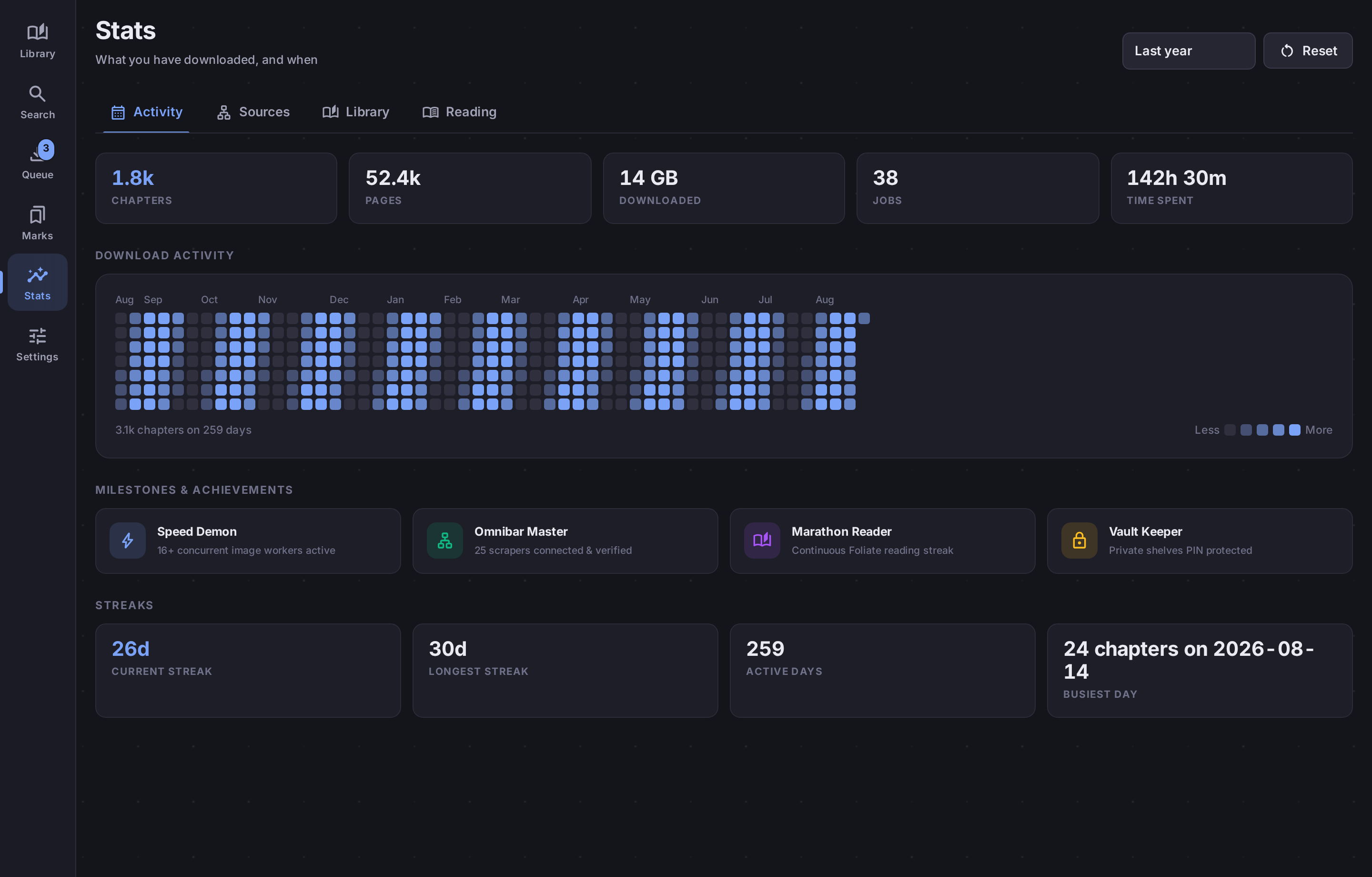Switch to the Sources tab
This screenshot has width=1372, height=877.
(x=253, y=112)
